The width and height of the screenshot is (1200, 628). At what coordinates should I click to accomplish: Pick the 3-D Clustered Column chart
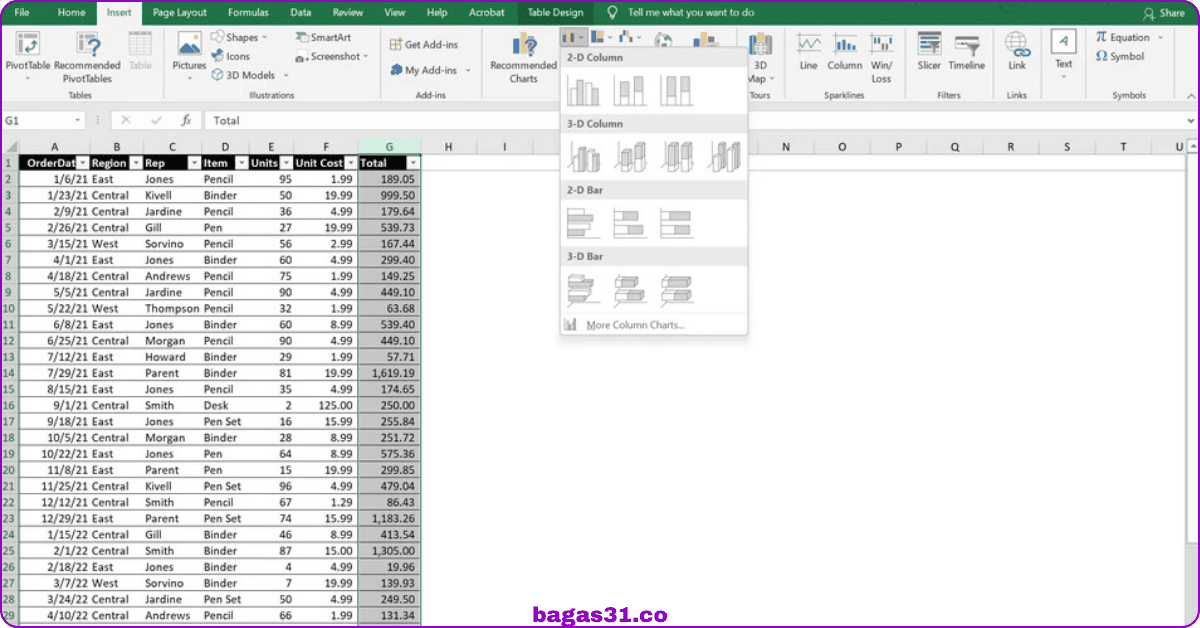[583, 156]
